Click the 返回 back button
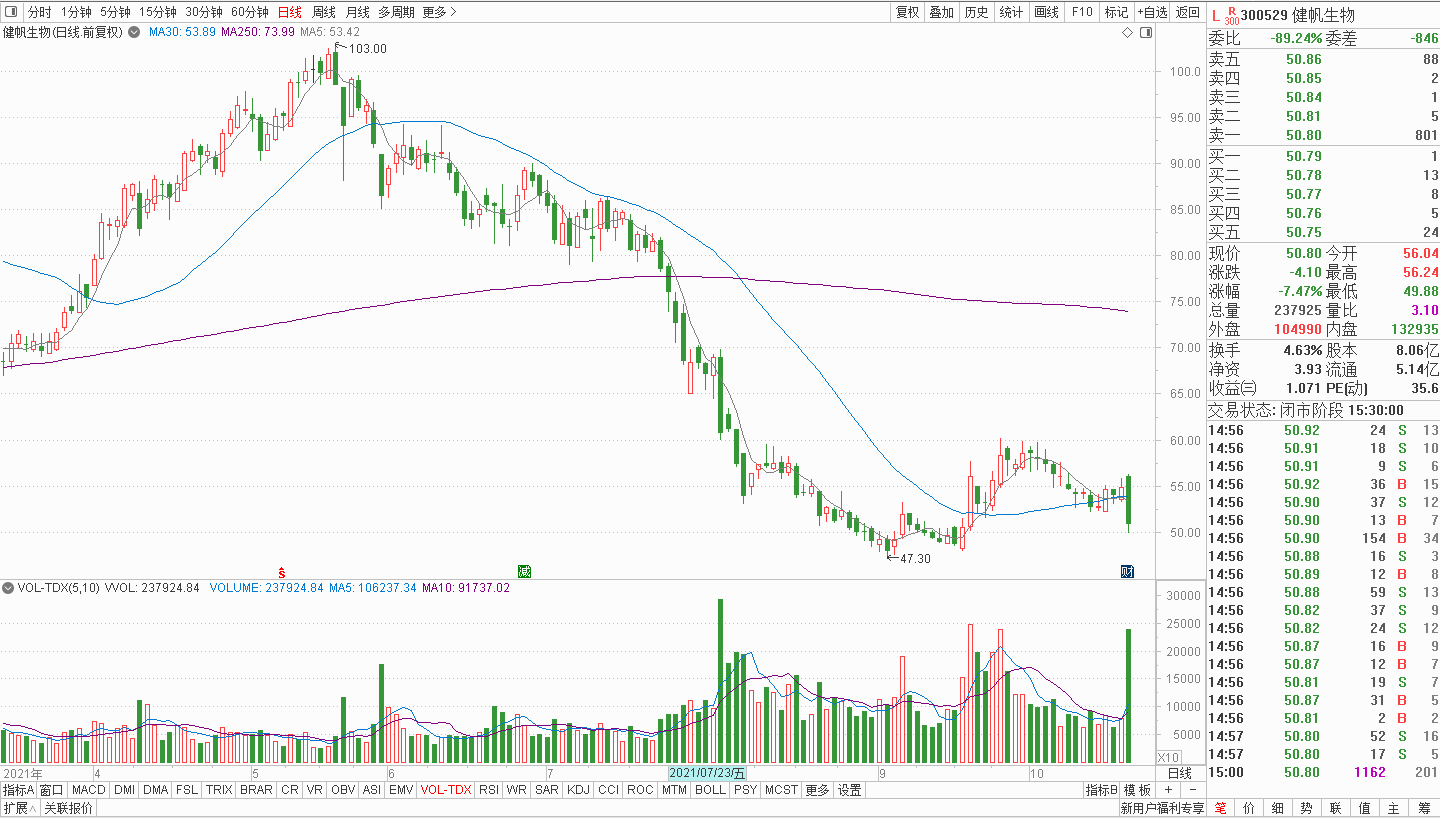The image size is (1440, 819). (1187, 12)
